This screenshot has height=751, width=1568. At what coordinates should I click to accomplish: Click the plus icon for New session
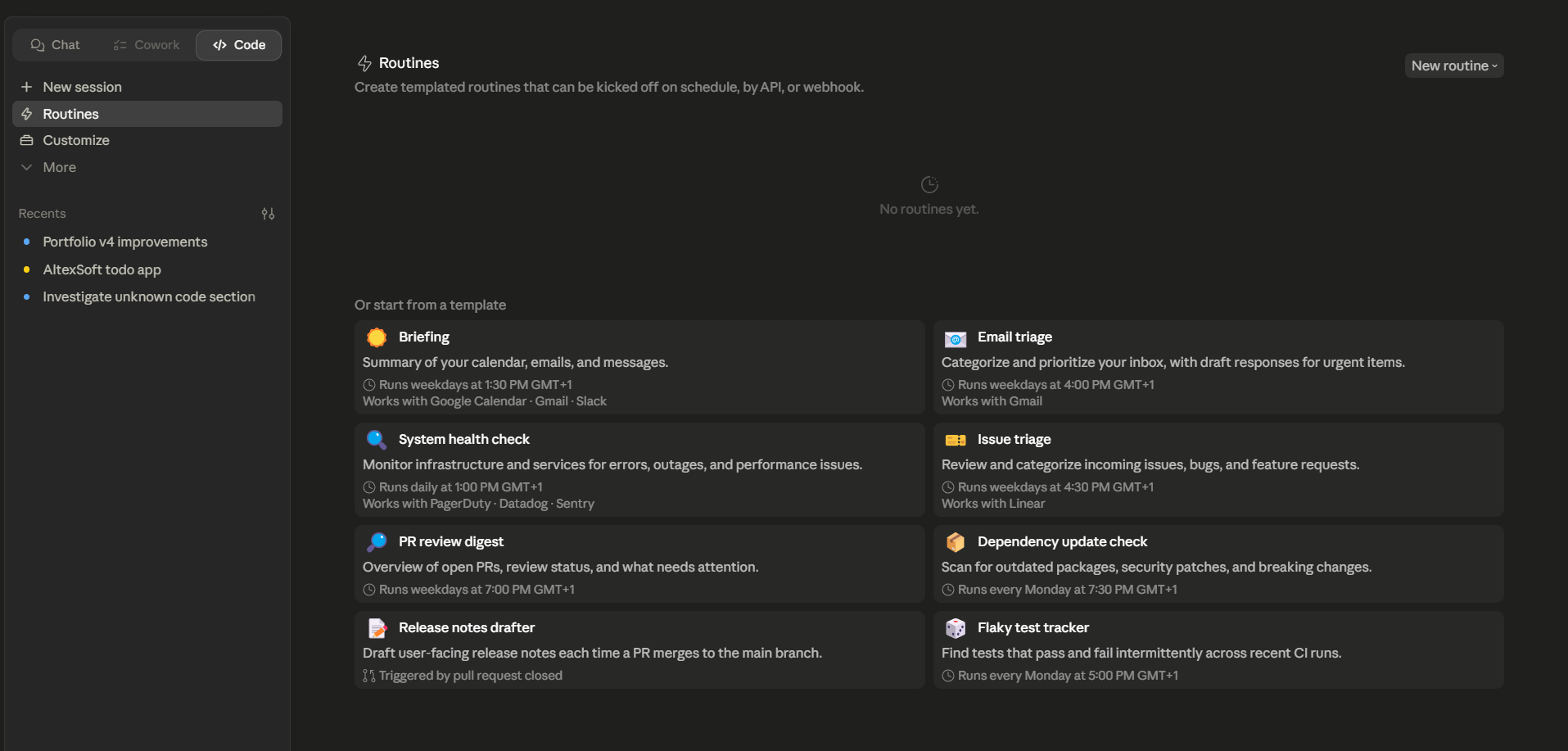pyautogui.click(x=26, y=87)
